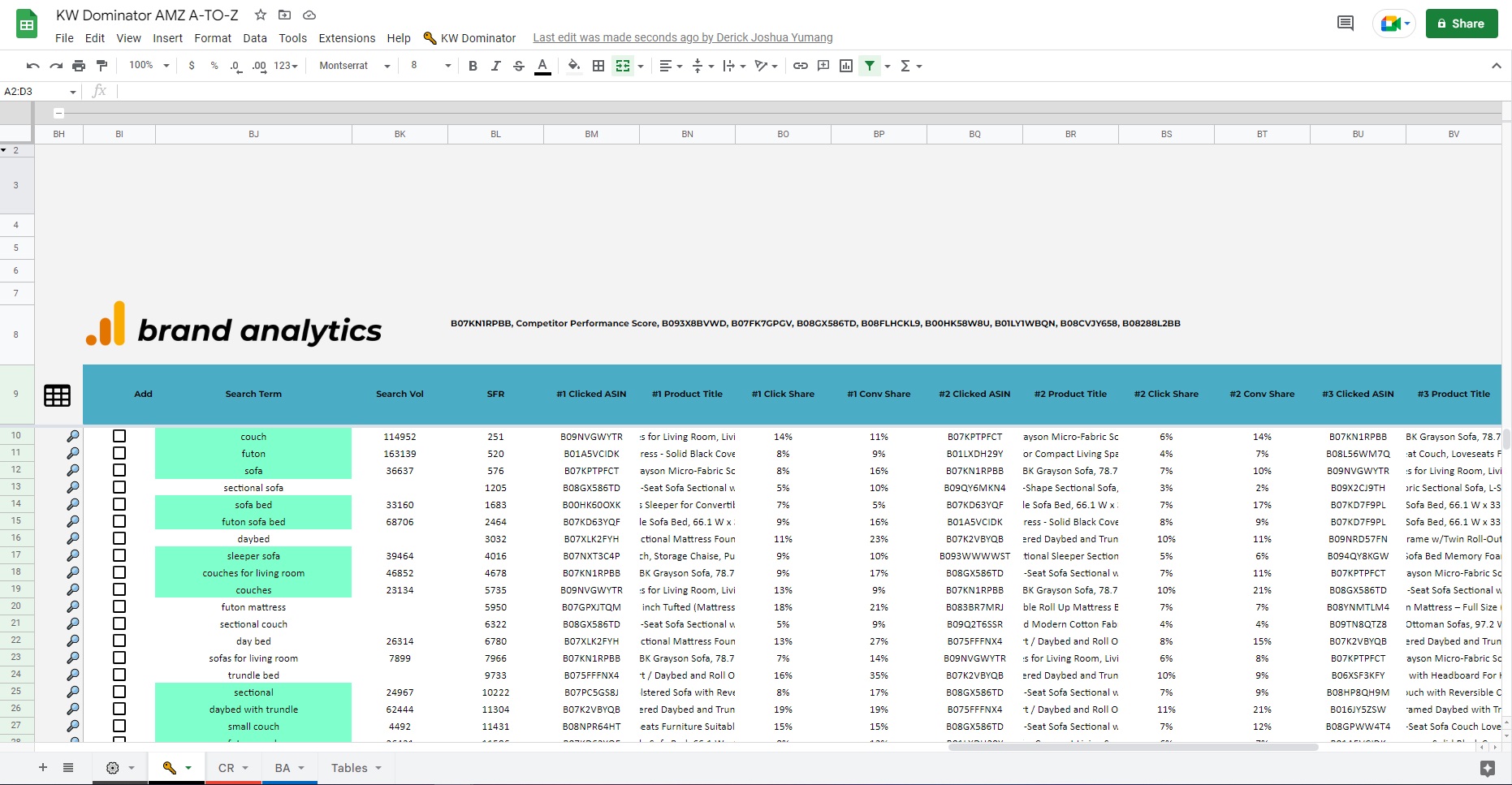This screenshot has width=1512, height=785.
Task: Open the text rotation dropdown
Action: (x=766, y=66)
